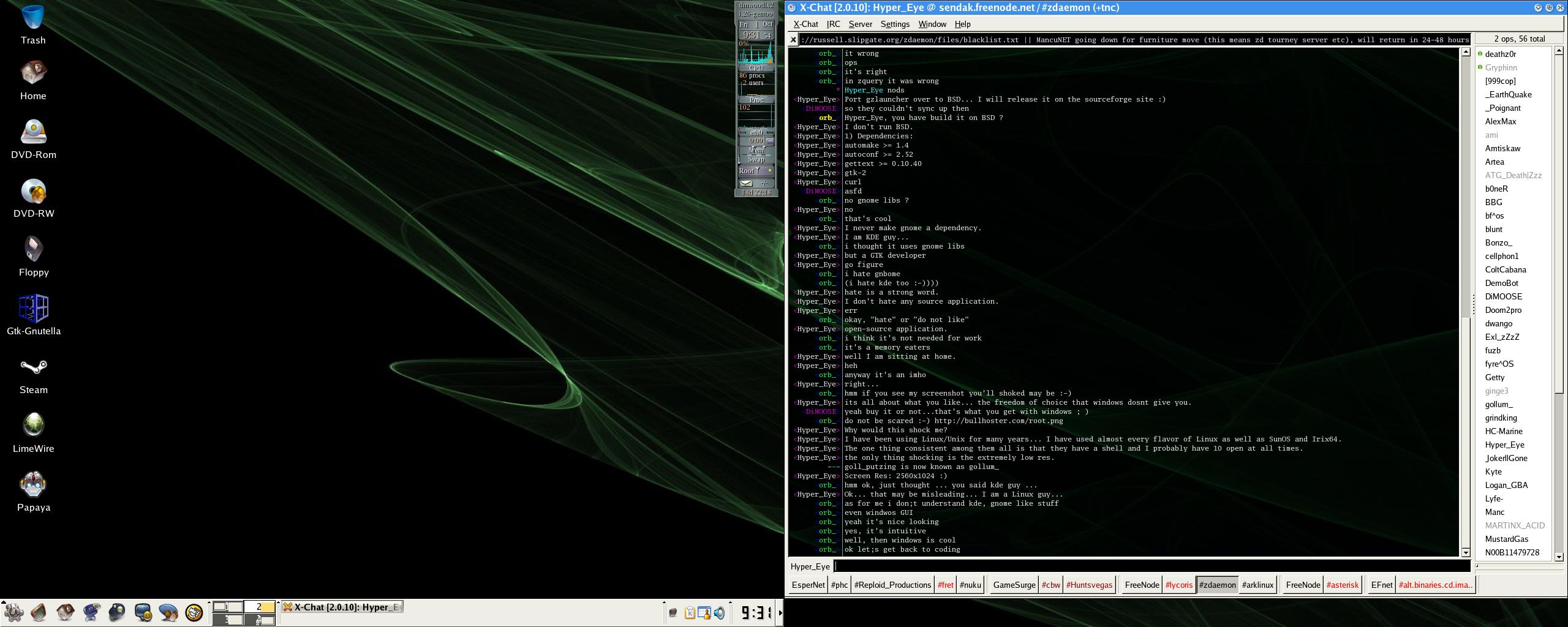Open the Settings menu in X-Chat
1568x627 pixels.
tap(894, 24)
